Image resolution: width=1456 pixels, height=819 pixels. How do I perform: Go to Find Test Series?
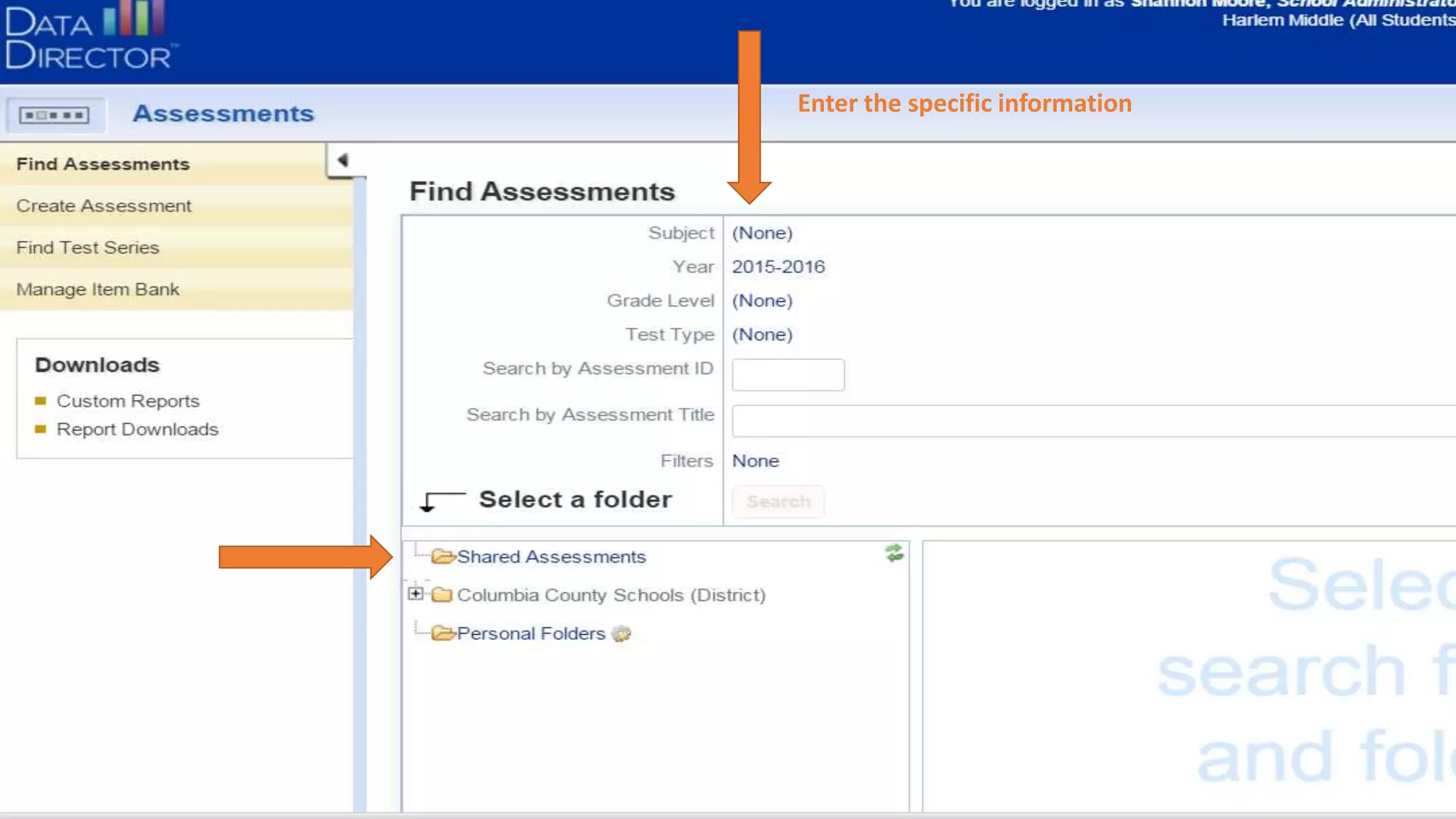(x=87, y=248)
